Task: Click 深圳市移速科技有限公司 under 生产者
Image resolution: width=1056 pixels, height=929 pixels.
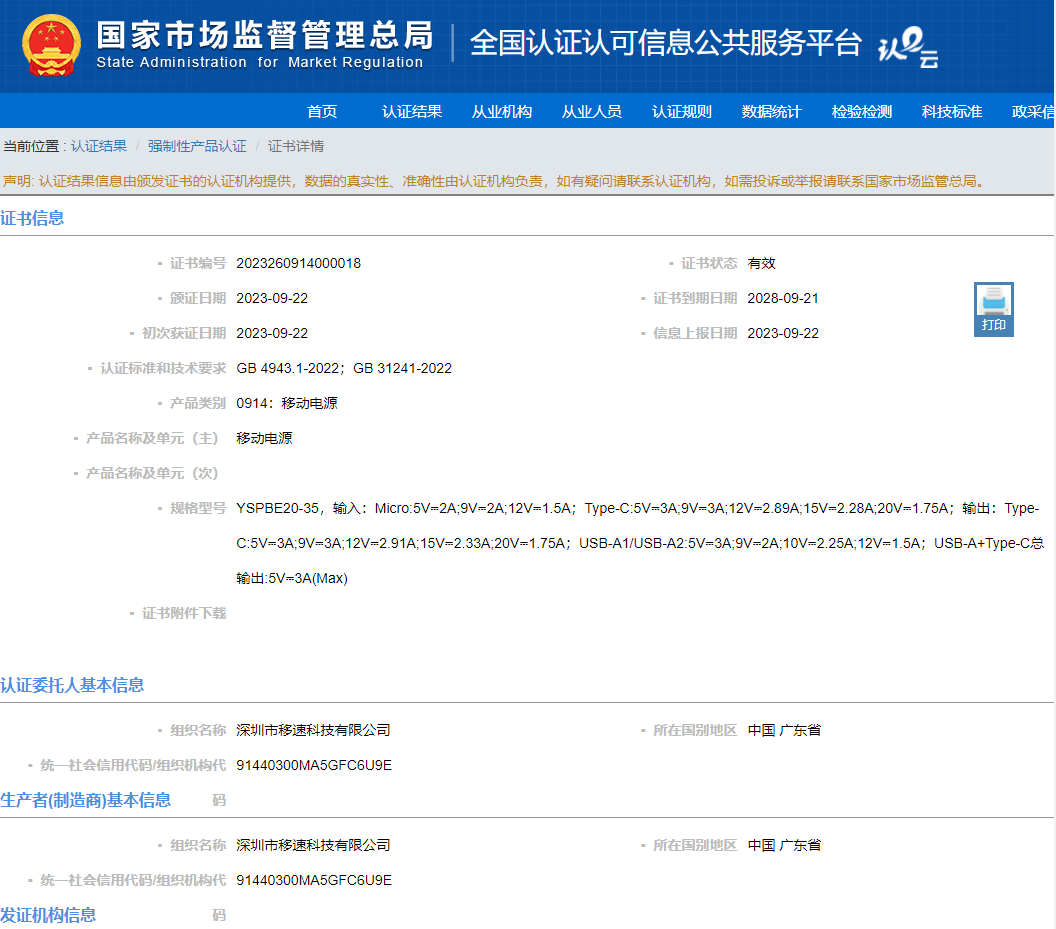Action: point(313,845)
